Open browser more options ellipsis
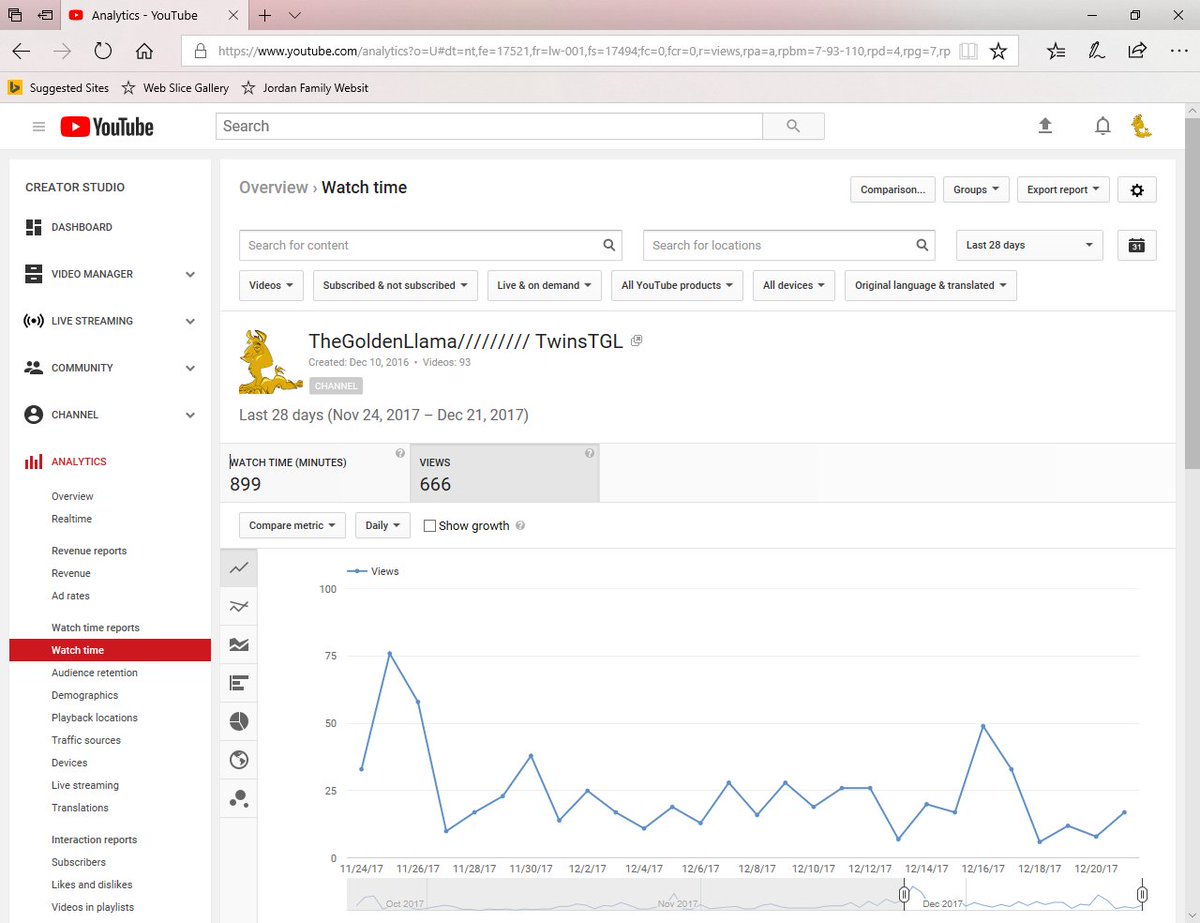Screen dimensions: 1200x923 point(1177,51)
